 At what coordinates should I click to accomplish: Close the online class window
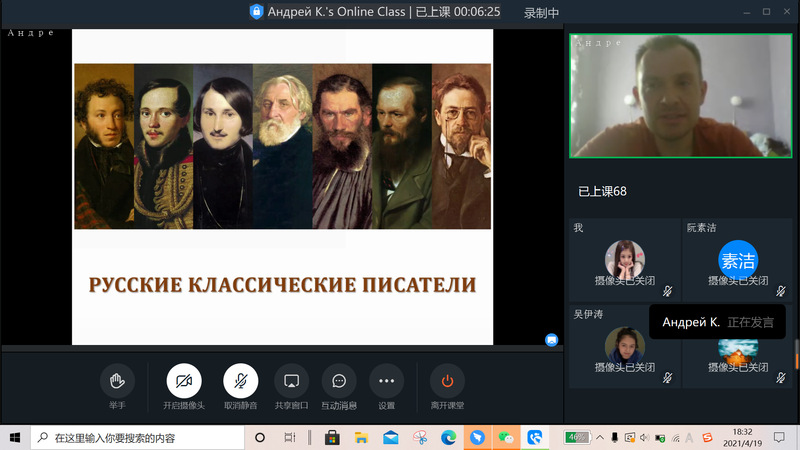[787, 12]
